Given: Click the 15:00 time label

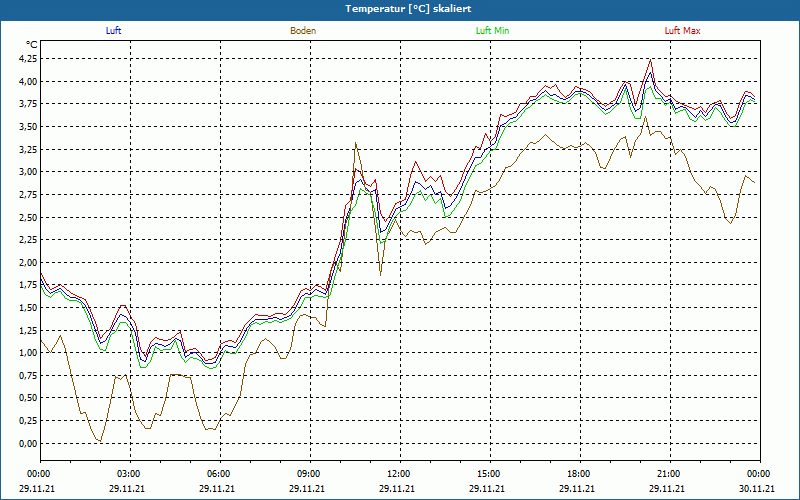Looking at the screenshot, I should point(490,474).
